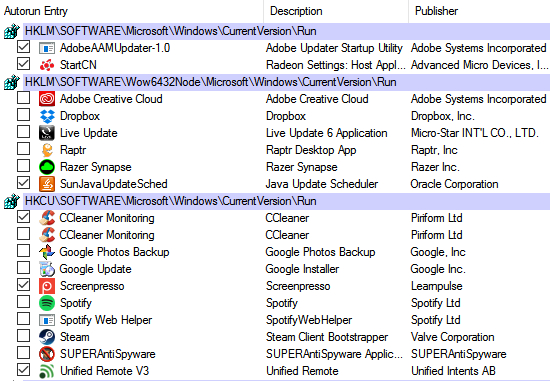Click the Razer Synapse green icon
550x381 pixels.
[x=47, y=167]
